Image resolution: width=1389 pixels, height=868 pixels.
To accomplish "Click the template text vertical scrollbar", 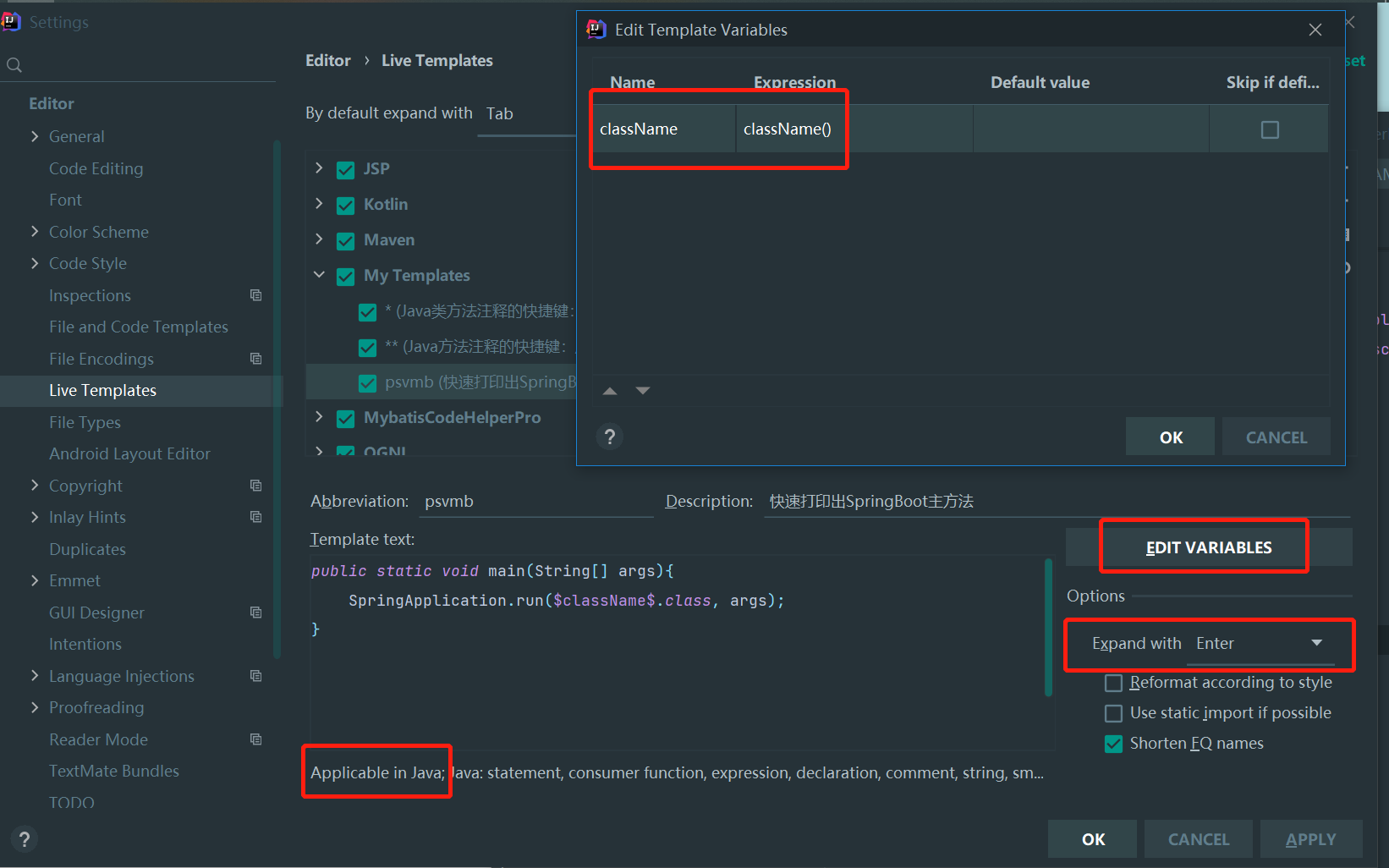I will (x=1049, y=626).
